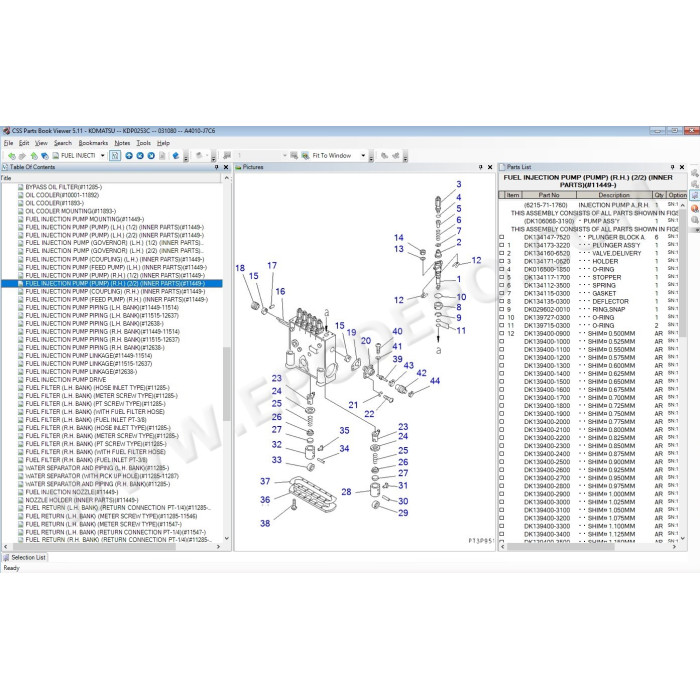The height and width of the screenshot is (700, 700).
Task: Select BYPASS OIL FILTER(#11285-) entry
Action: [63, 187]
